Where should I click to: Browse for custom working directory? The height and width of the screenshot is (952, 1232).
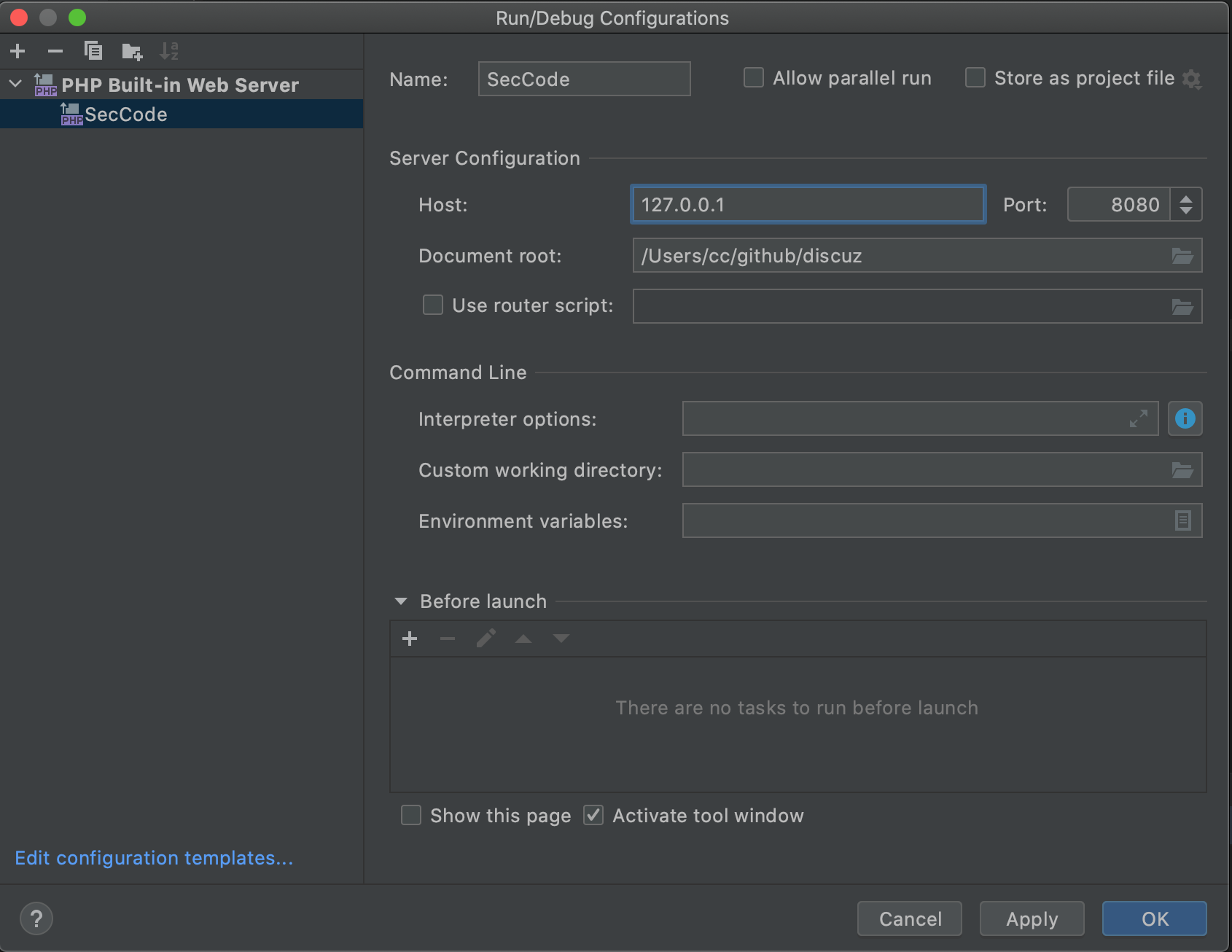pos(1182,470)
